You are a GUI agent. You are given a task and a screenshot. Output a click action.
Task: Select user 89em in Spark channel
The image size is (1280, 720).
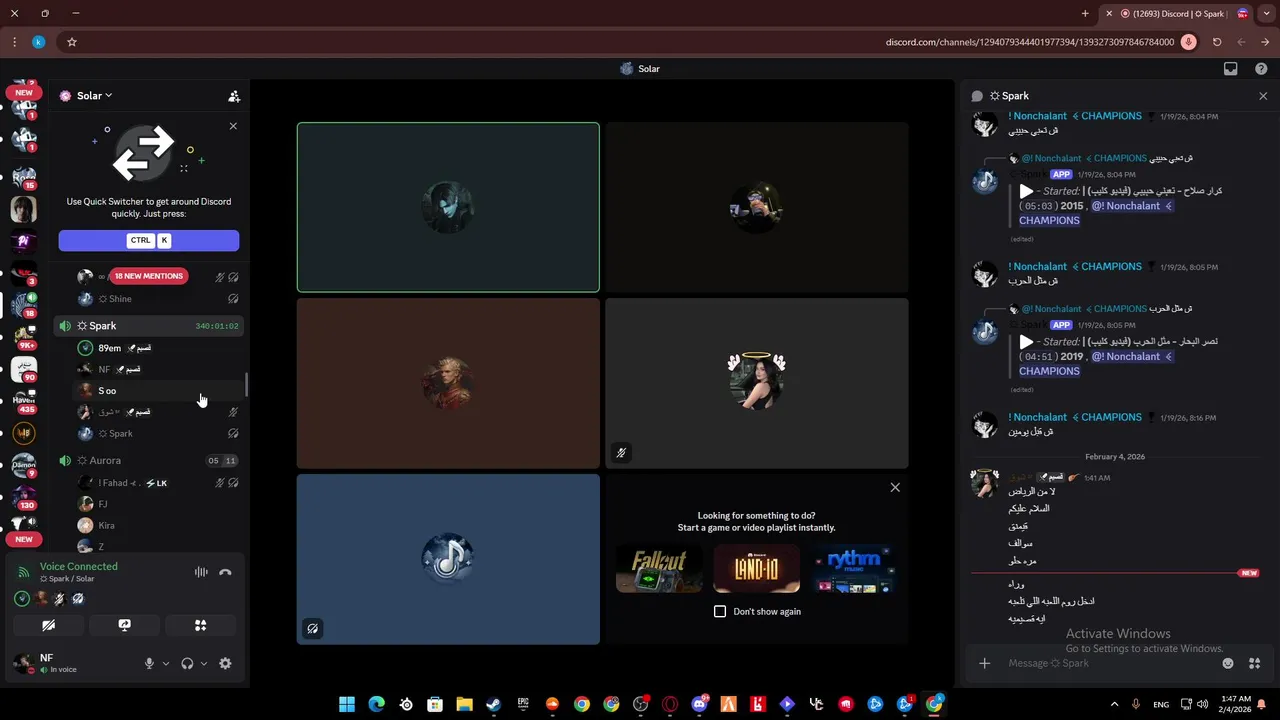(158, 348)
